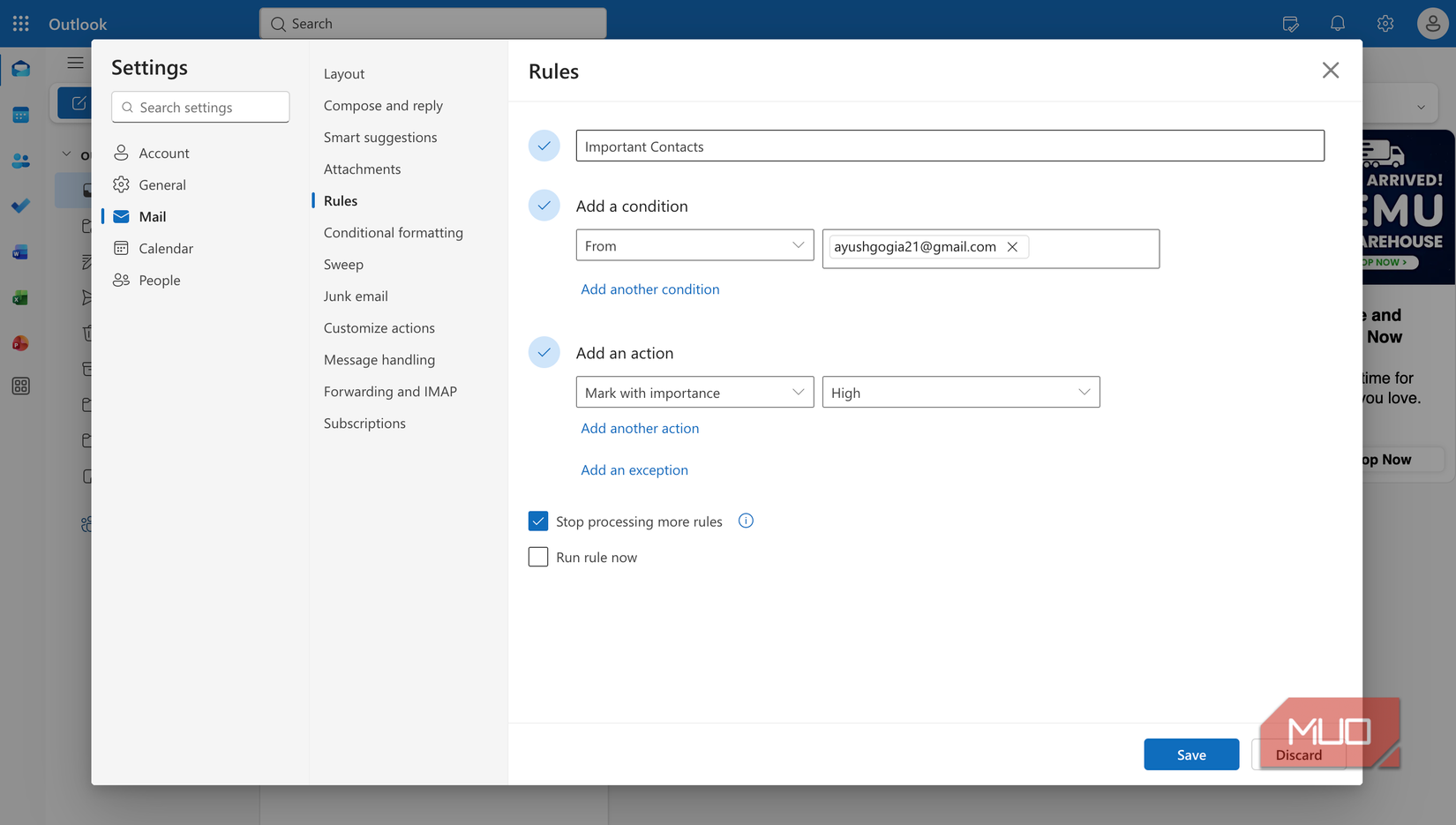Viewport: 1456px width, 825px height.
Task: Open the From condition dropdown
Action: click(694, 245)
